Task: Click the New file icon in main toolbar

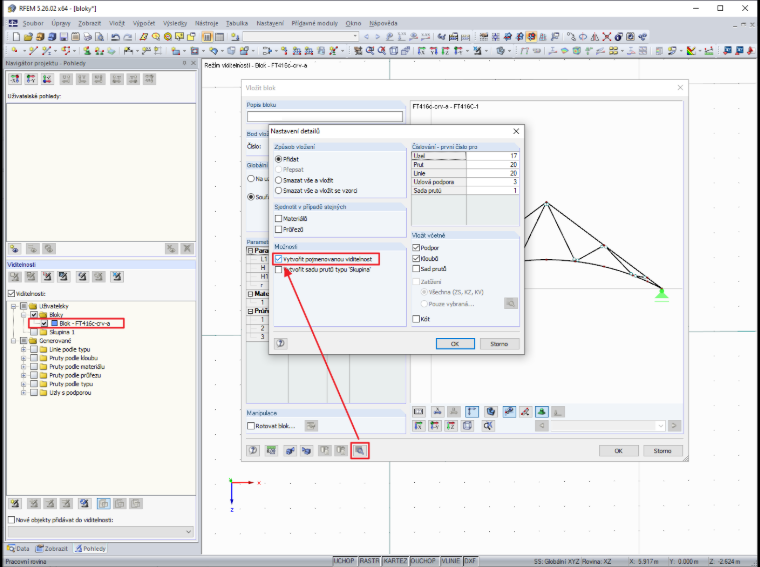Action: 16,37
